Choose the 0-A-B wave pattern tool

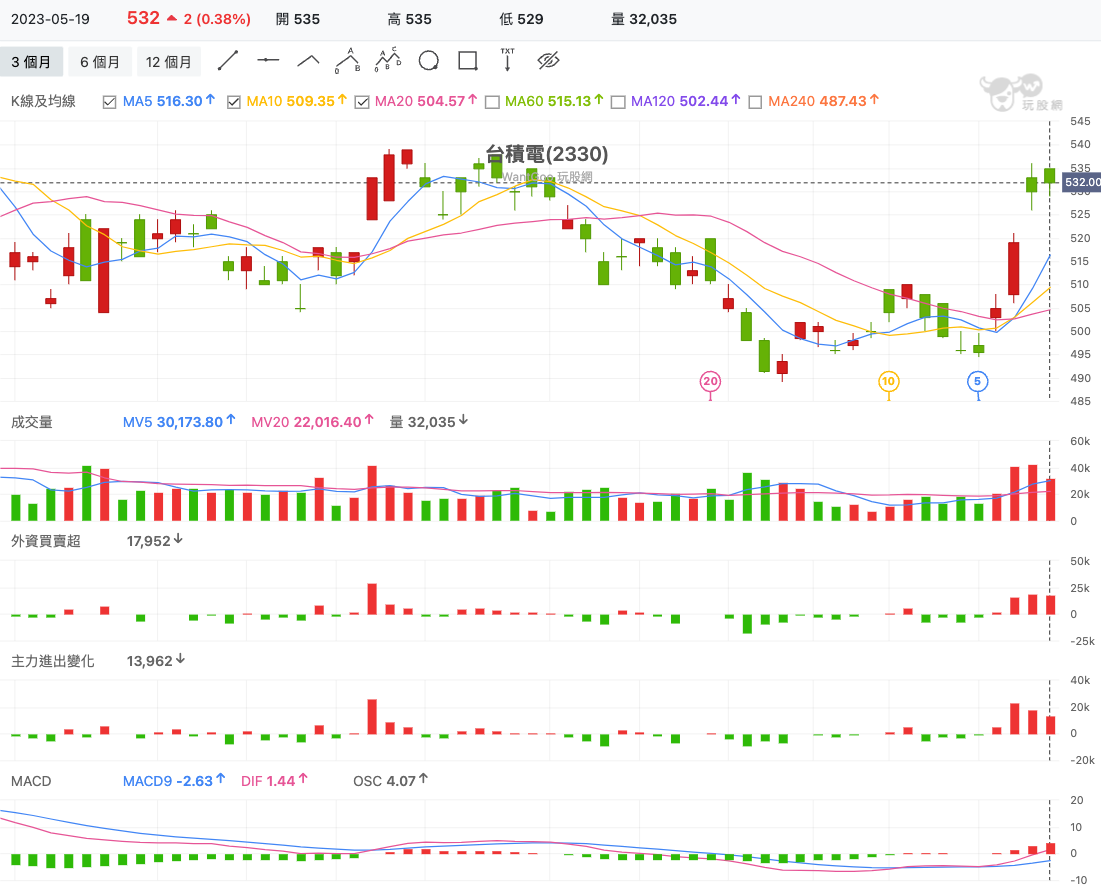coord(348,61)
